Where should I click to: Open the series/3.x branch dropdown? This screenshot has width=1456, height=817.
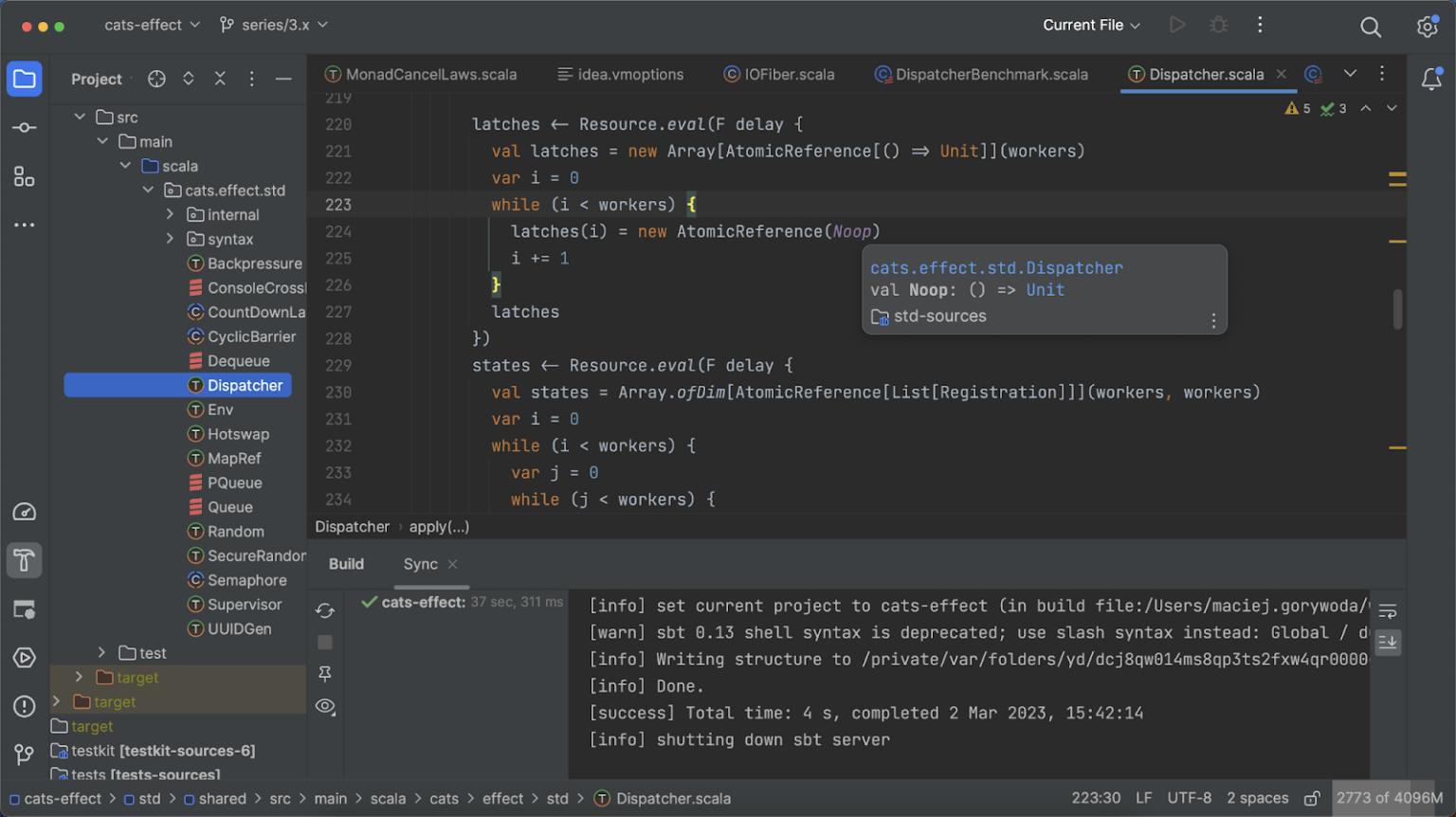coord(273,25)
